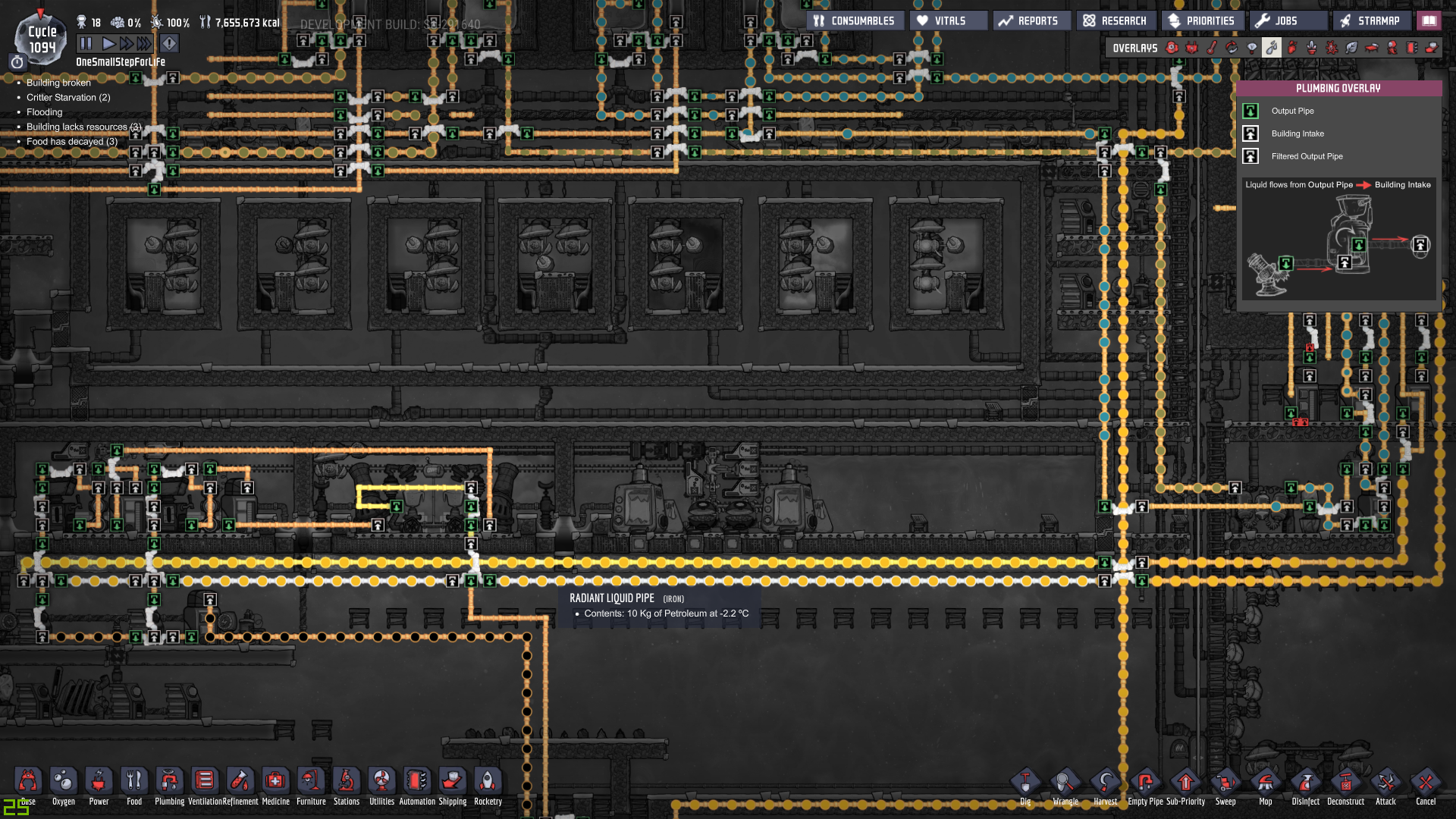Select the Mop tool
Viewport: 1456px width, 819px height.
click(x=1265, y=783)
